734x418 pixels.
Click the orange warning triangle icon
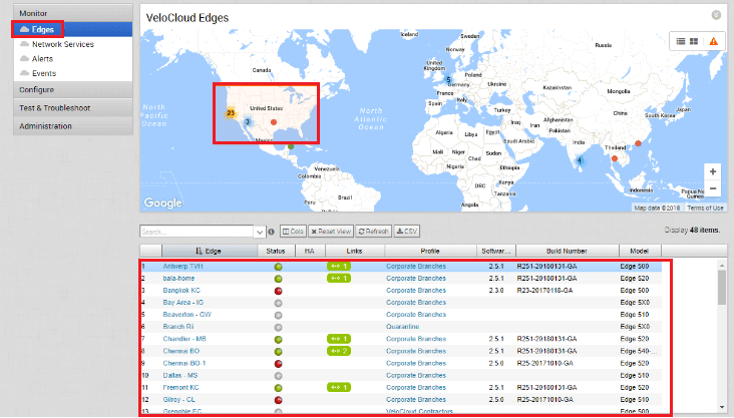coord(713,41)
